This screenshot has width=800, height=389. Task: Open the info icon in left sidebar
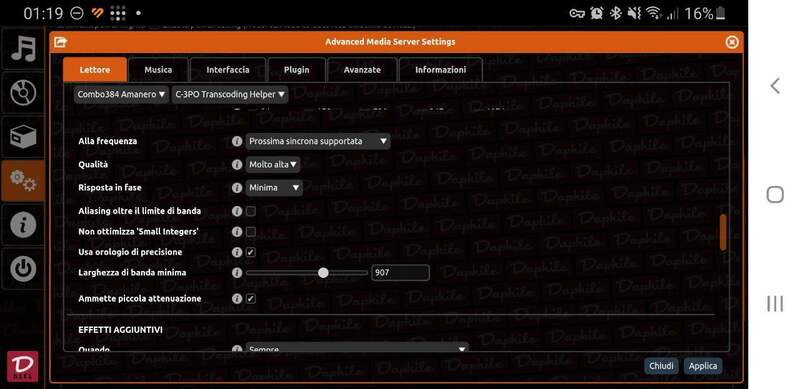tap(23, 225)
